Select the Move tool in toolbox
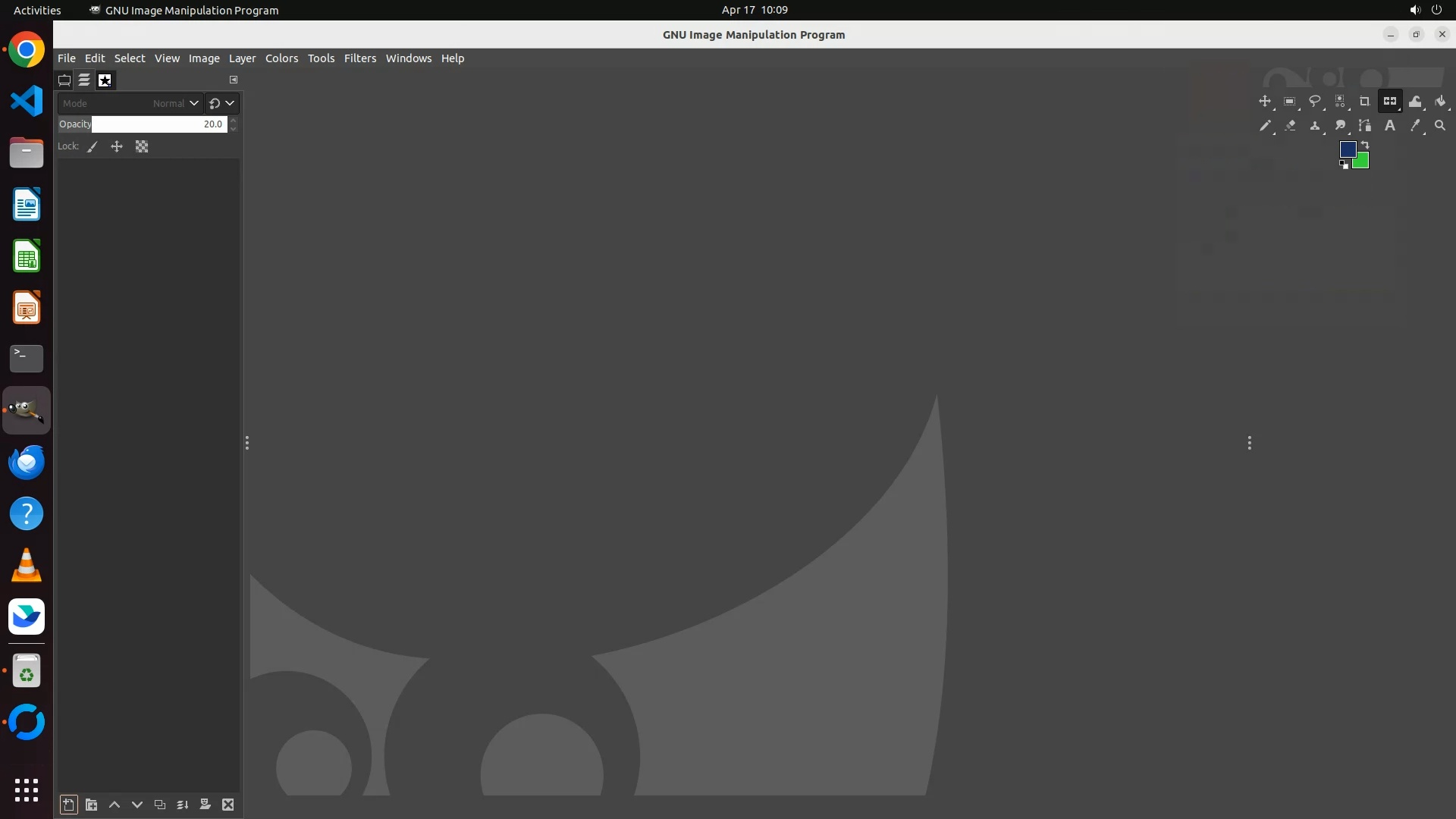Image resolution: width=1456 pixels, height=819 pixels. pyautogui.click(x=1264, y=102)
